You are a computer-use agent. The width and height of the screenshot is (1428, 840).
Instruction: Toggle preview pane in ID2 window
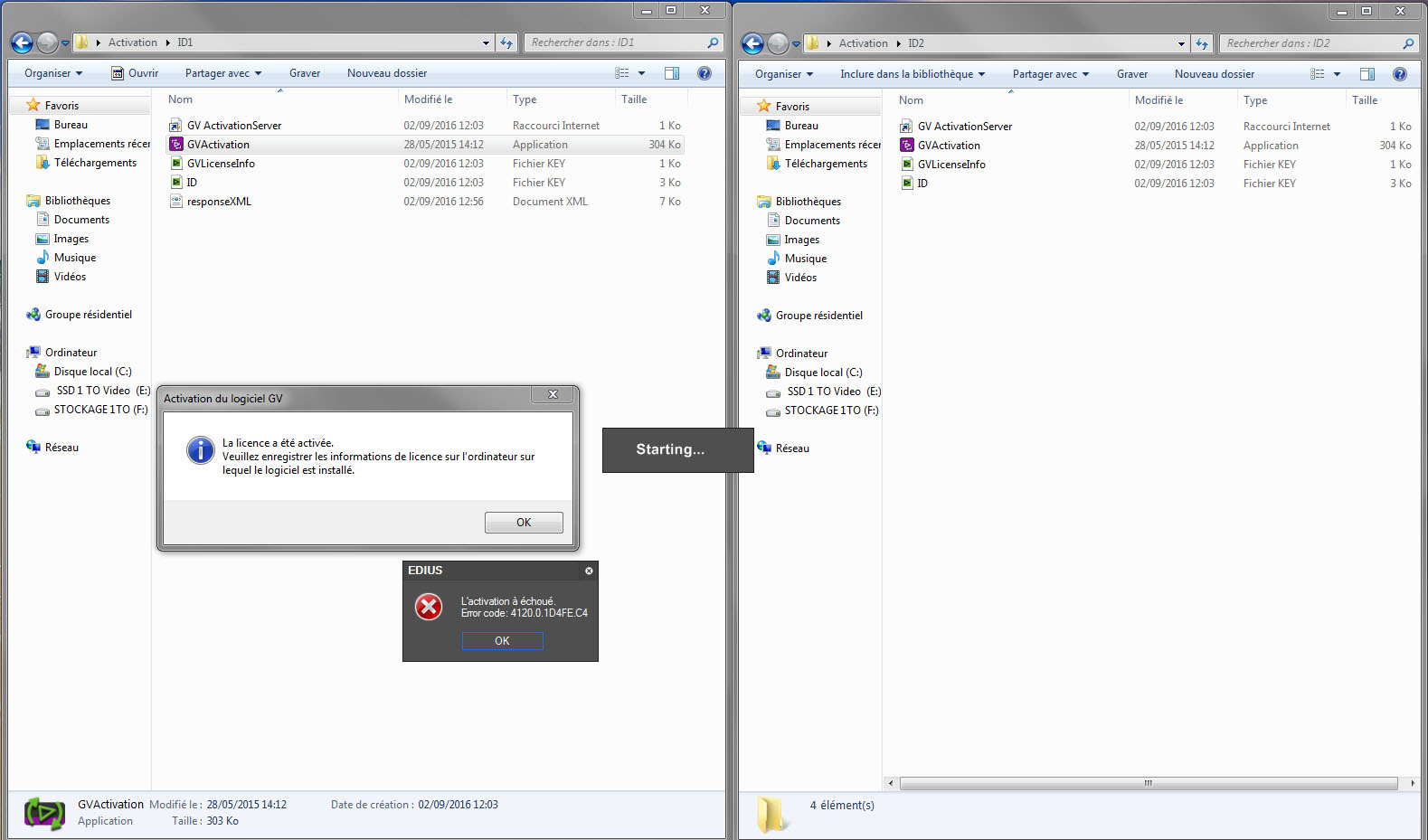(1367, 74)
